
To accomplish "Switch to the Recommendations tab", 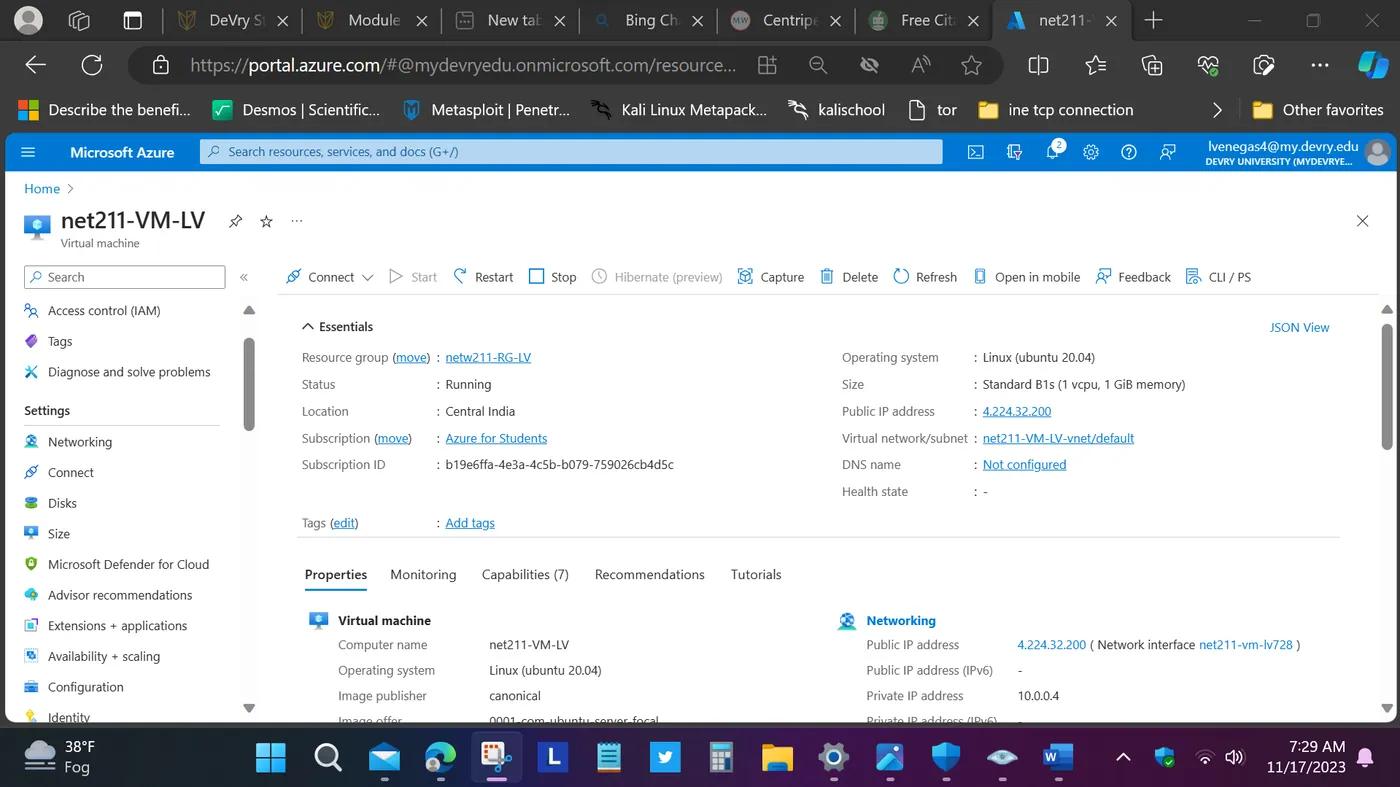I will coord(650,575).
